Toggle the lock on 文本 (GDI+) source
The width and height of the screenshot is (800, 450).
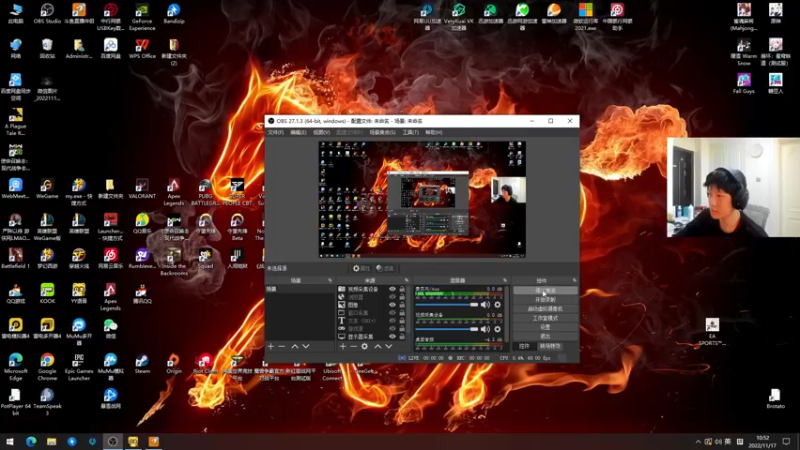402,321
